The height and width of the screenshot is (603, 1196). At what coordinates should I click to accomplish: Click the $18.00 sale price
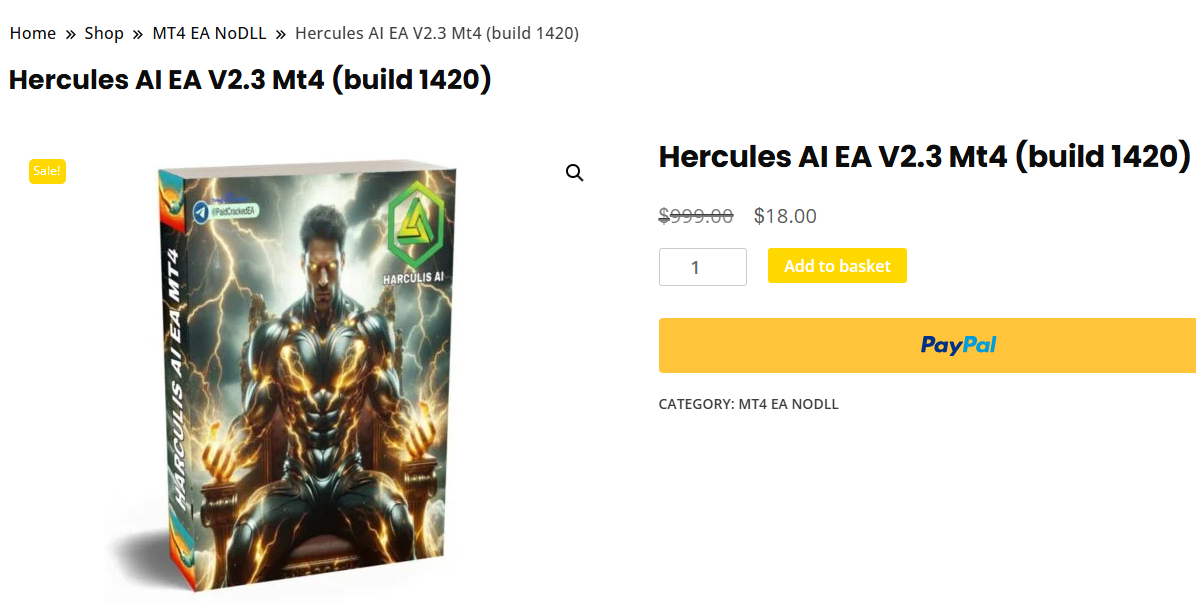(x=785, y=216)
